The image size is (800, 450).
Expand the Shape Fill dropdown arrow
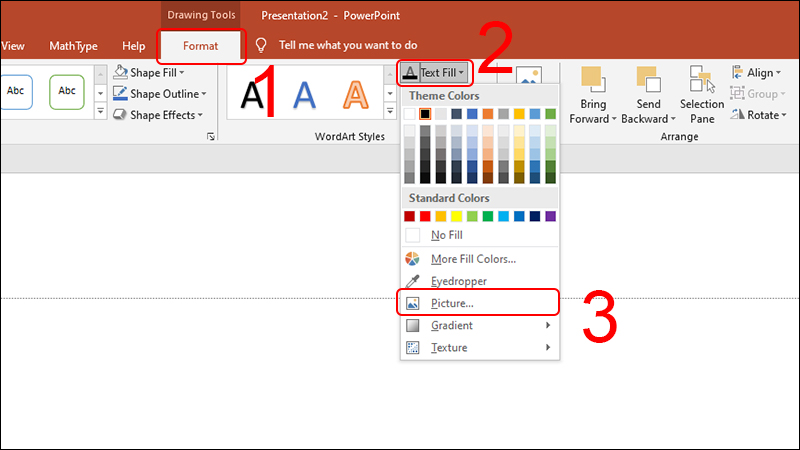click(x=182, y=73)
